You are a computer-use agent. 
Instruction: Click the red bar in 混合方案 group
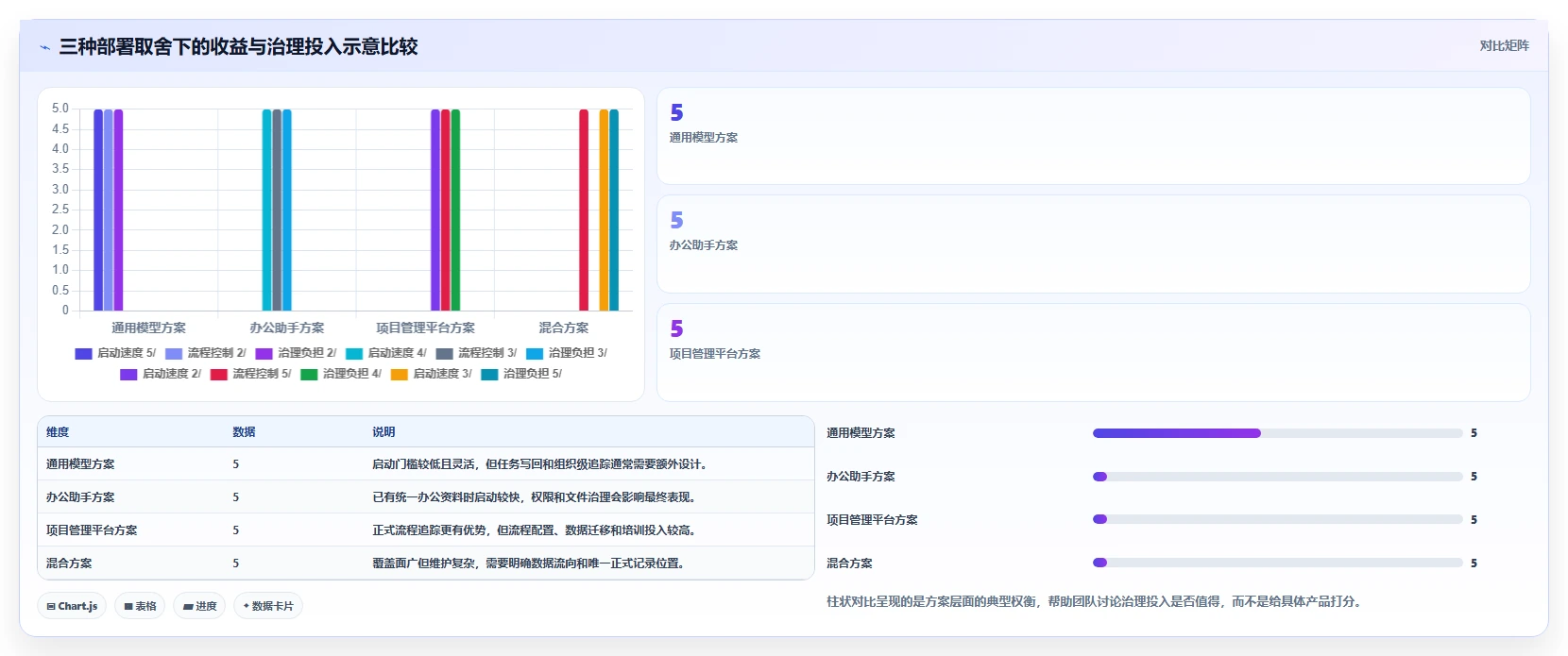584,210
